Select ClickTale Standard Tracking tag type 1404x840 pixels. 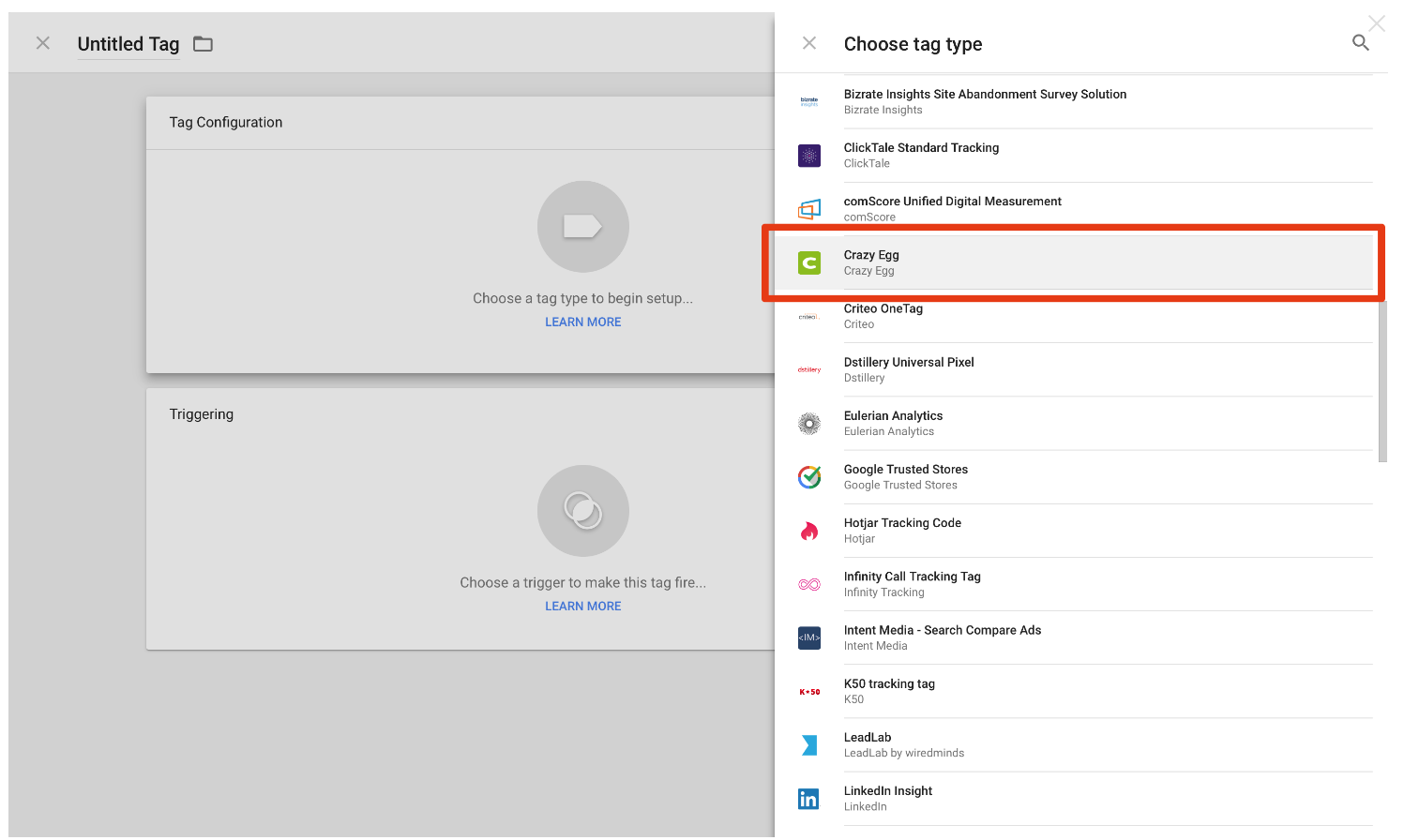[1074, 156]
